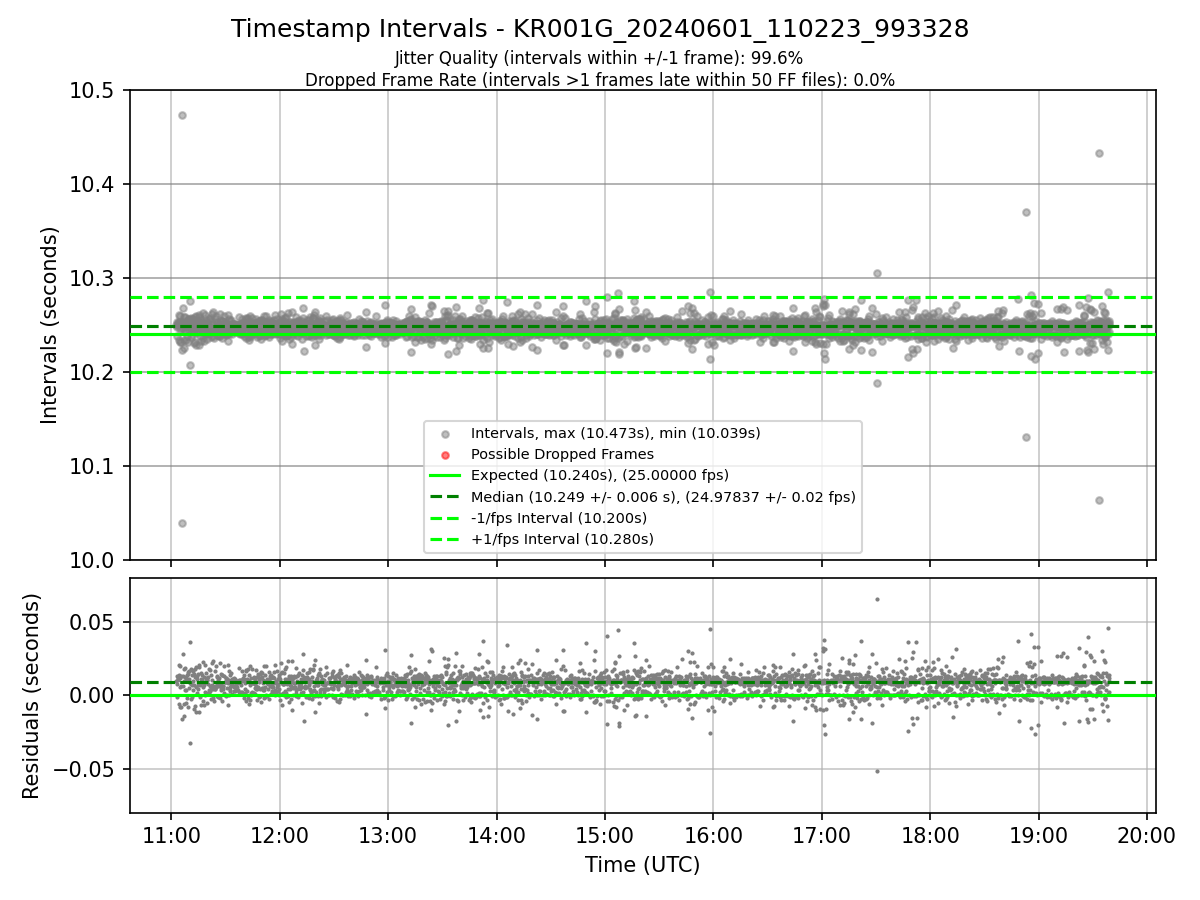Click the plot title 'Timestamp Intervals - KR001G_20240601_110223_993328'
This screenshot has height=900, width=1200.
coord(600,29)
